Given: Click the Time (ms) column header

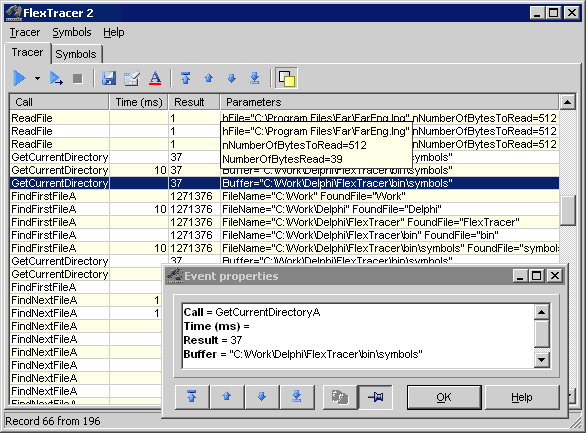Looking at the screenshot, I should (139, 102).
